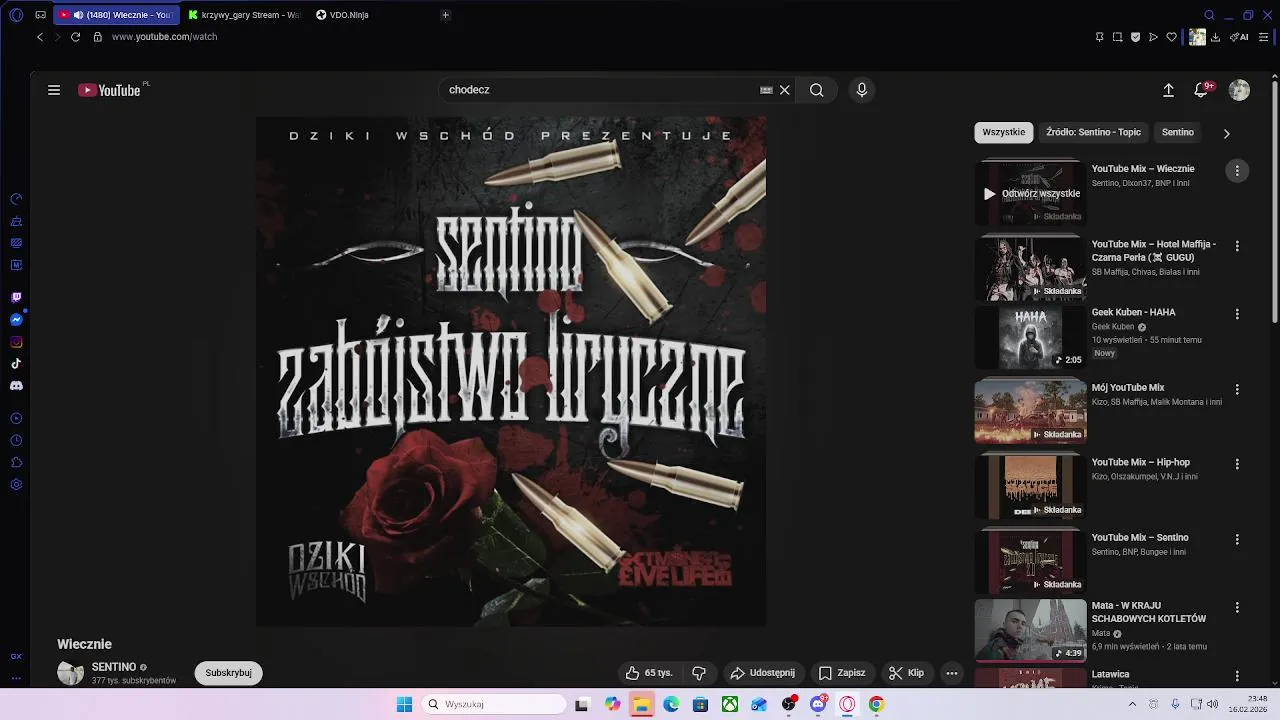Screen dimensions: 1280x720
Task: Open the Opera snapshot tool icon
Action: [x=1117, y=37]
